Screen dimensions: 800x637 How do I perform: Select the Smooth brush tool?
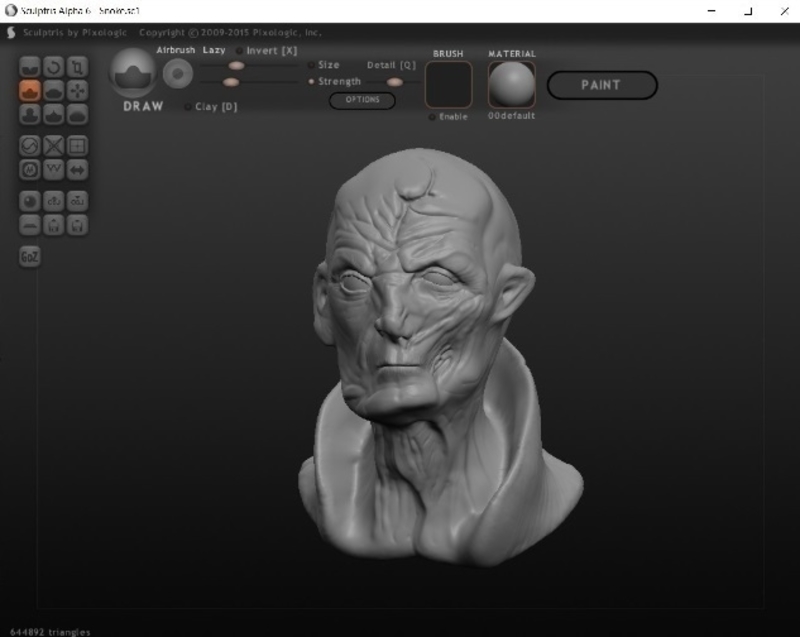point(77,115)
